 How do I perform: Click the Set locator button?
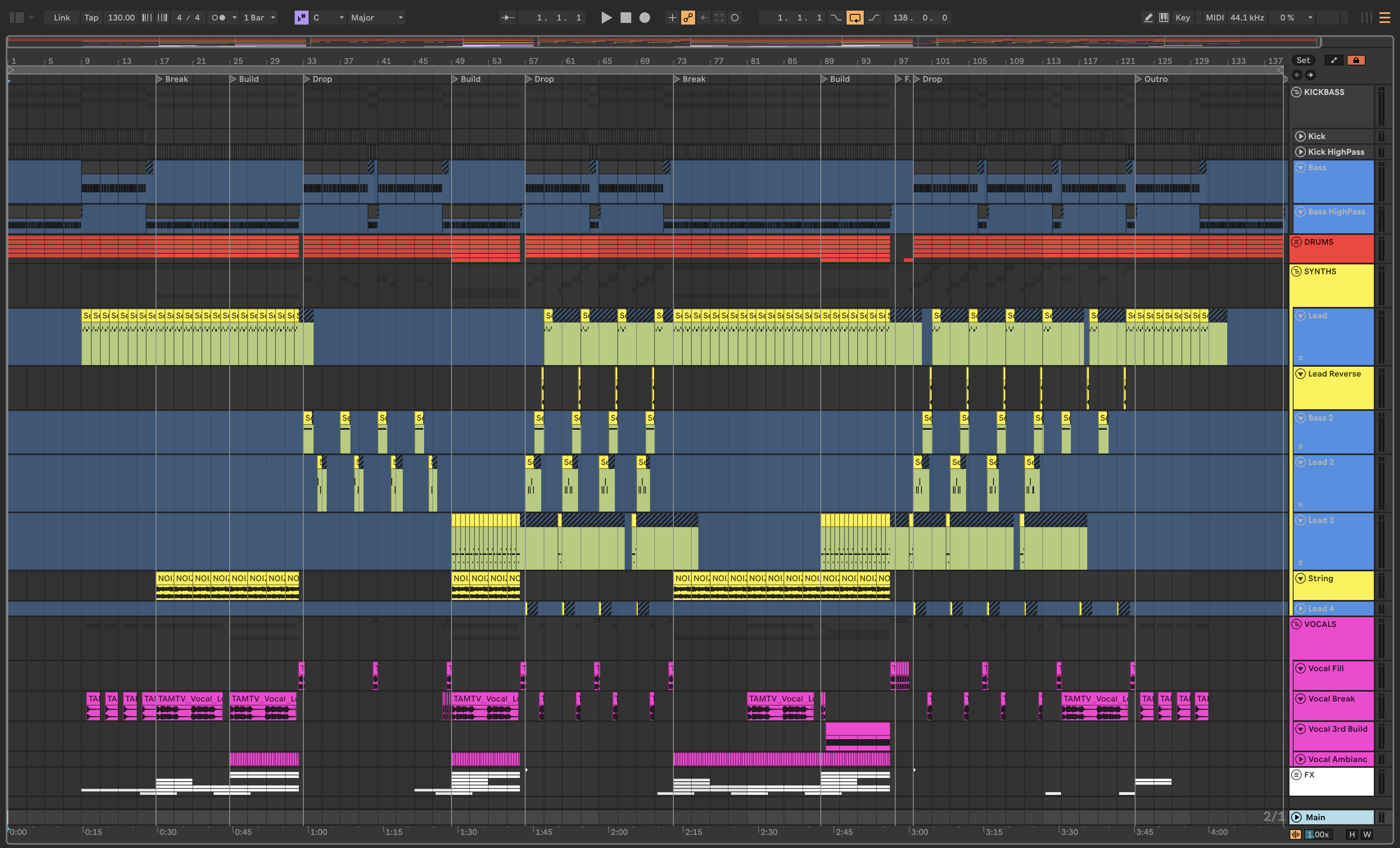click(1303, 60)
